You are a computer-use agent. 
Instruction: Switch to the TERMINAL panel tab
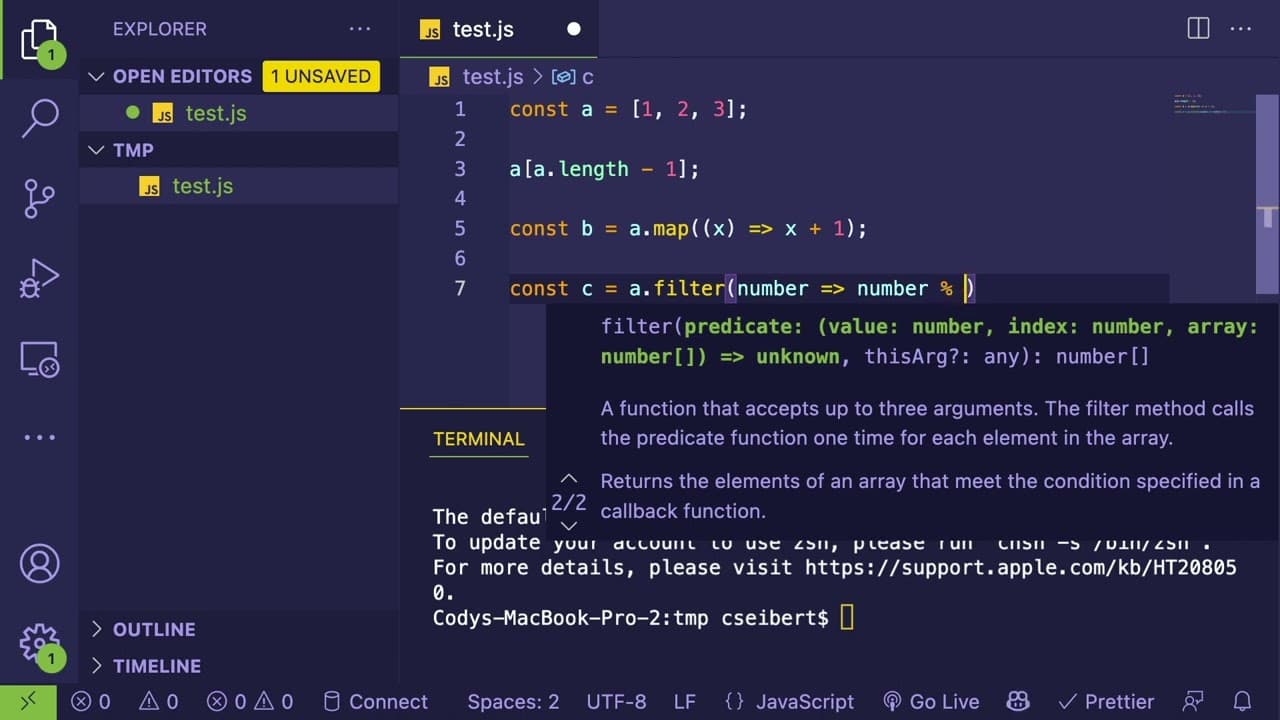tap(479, 439)
